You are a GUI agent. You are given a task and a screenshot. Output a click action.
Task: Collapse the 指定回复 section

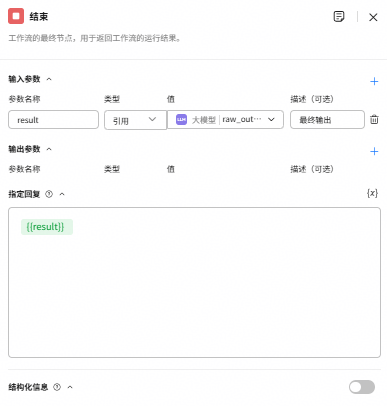point(62,194)
